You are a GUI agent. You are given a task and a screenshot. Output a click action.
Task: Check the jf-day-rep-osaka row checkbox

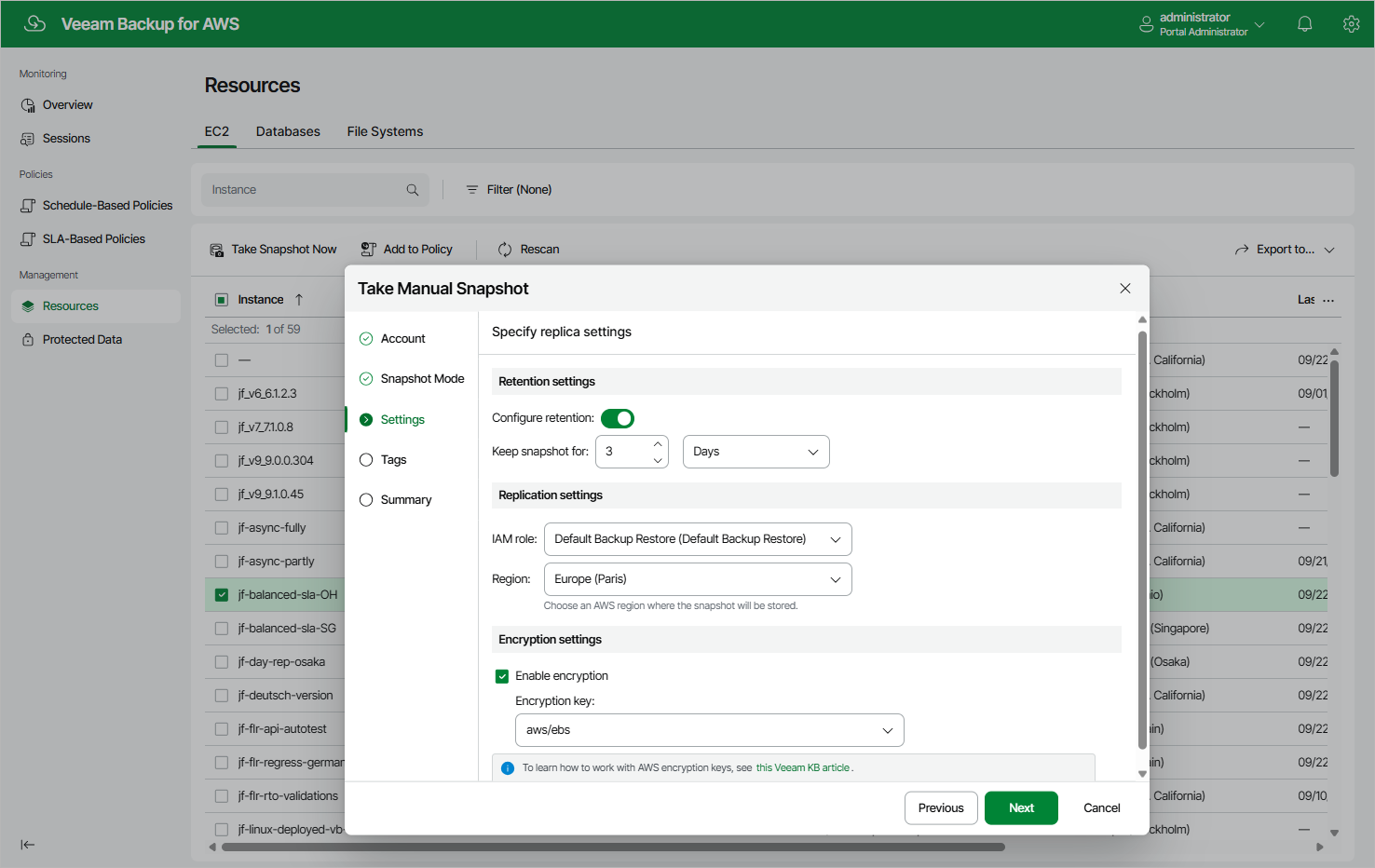pyautogui.click(x=222, y=662)
